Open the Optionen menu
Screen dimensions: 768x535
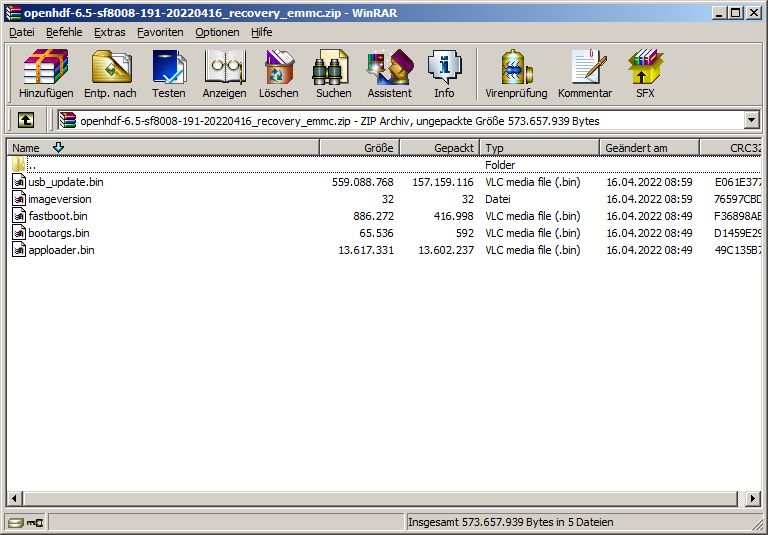(x=217, y=32)
